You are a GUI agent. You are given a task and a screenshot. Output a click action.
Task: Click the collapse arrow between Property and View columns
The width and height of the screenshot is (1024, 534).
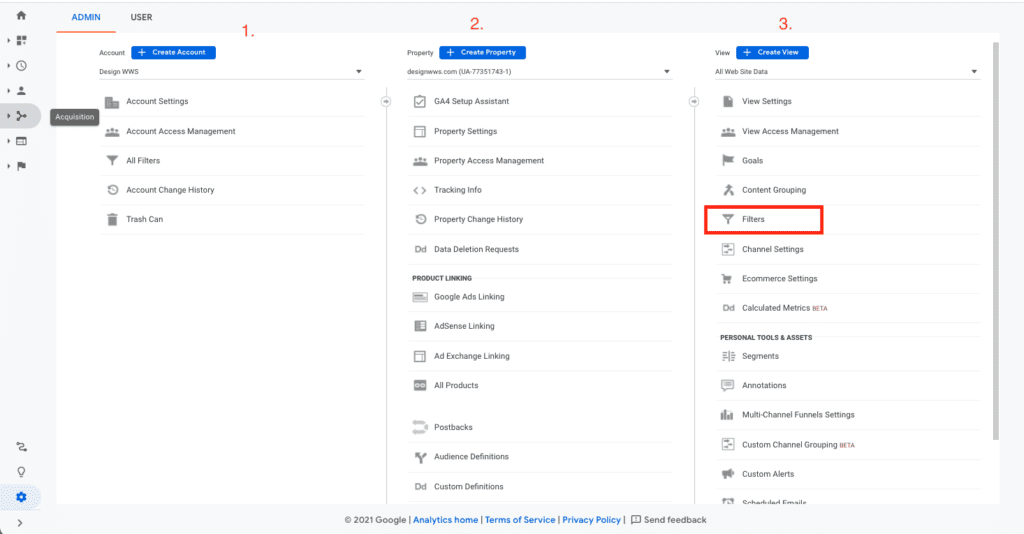[x=694, y=101]
